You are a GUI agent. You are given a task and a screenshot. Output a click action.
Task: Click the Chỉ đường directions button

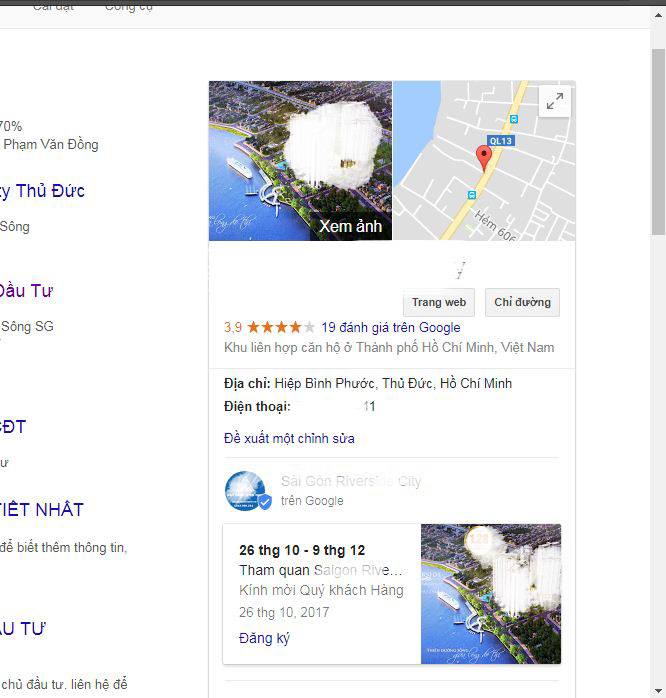(522, 302)
